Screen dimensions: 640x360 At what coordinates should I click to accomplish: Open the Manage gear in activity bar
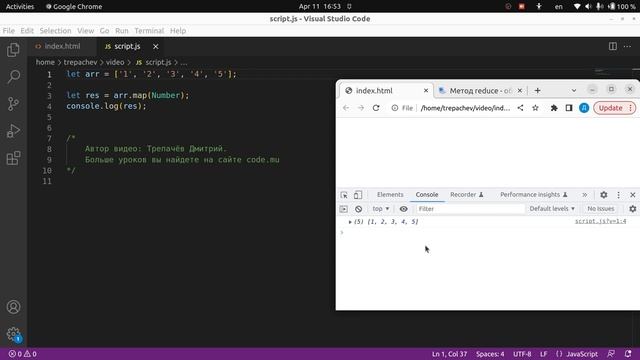13,334
